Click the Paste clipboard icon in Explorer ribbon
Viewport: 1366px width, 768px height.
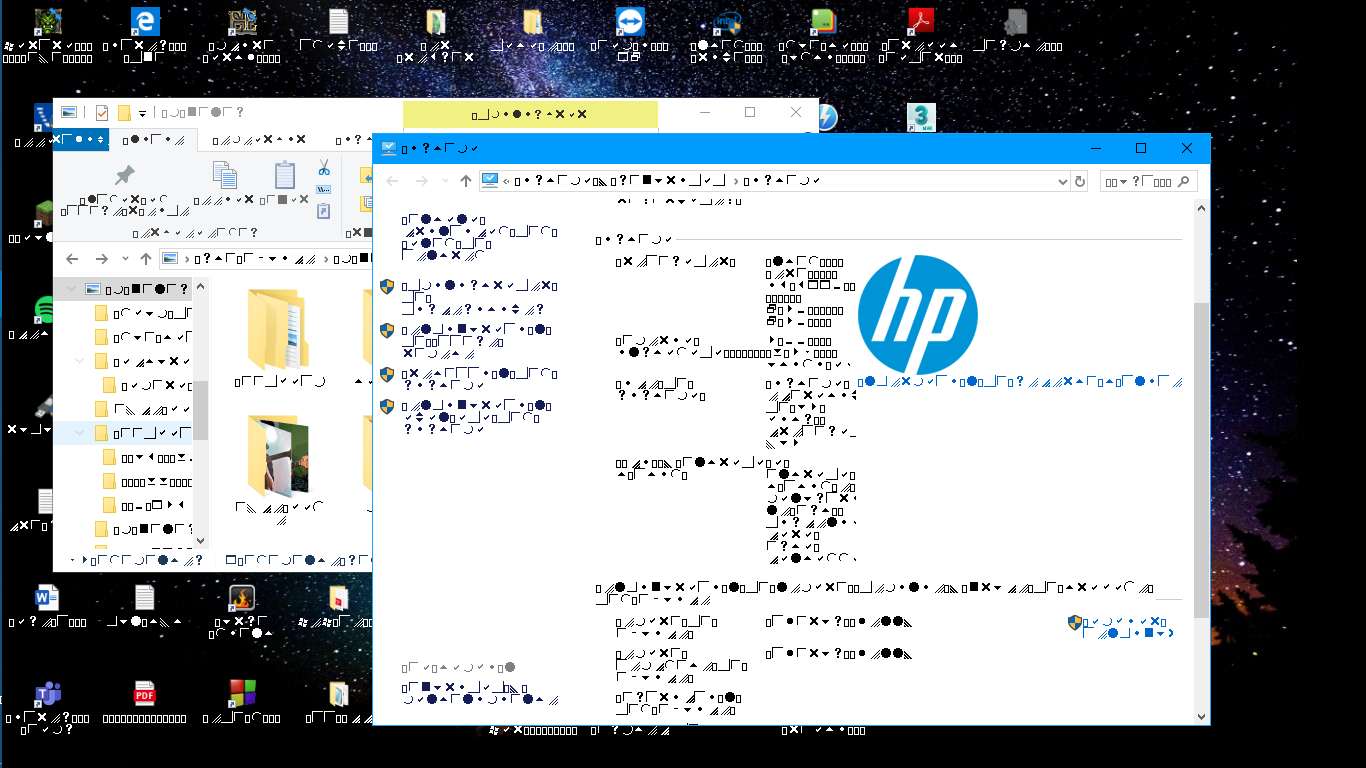(285, 175)
